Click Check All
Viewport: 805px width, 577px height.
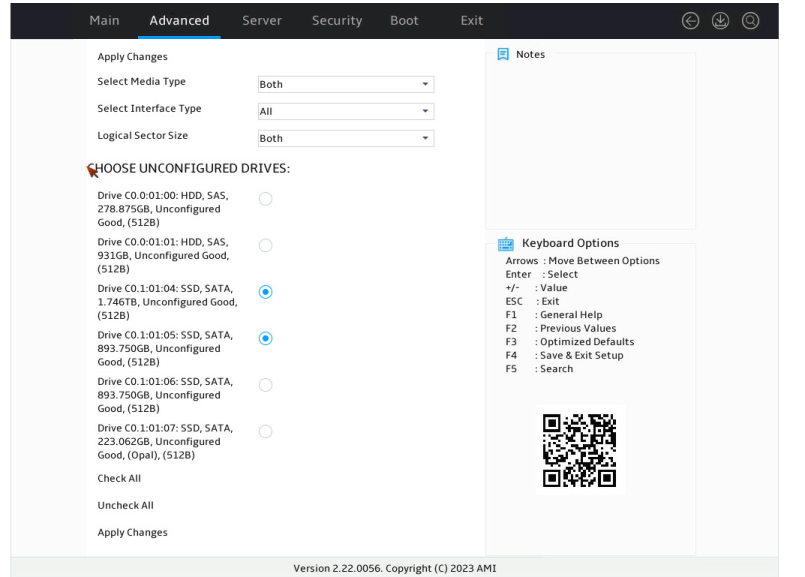(119, 478)
